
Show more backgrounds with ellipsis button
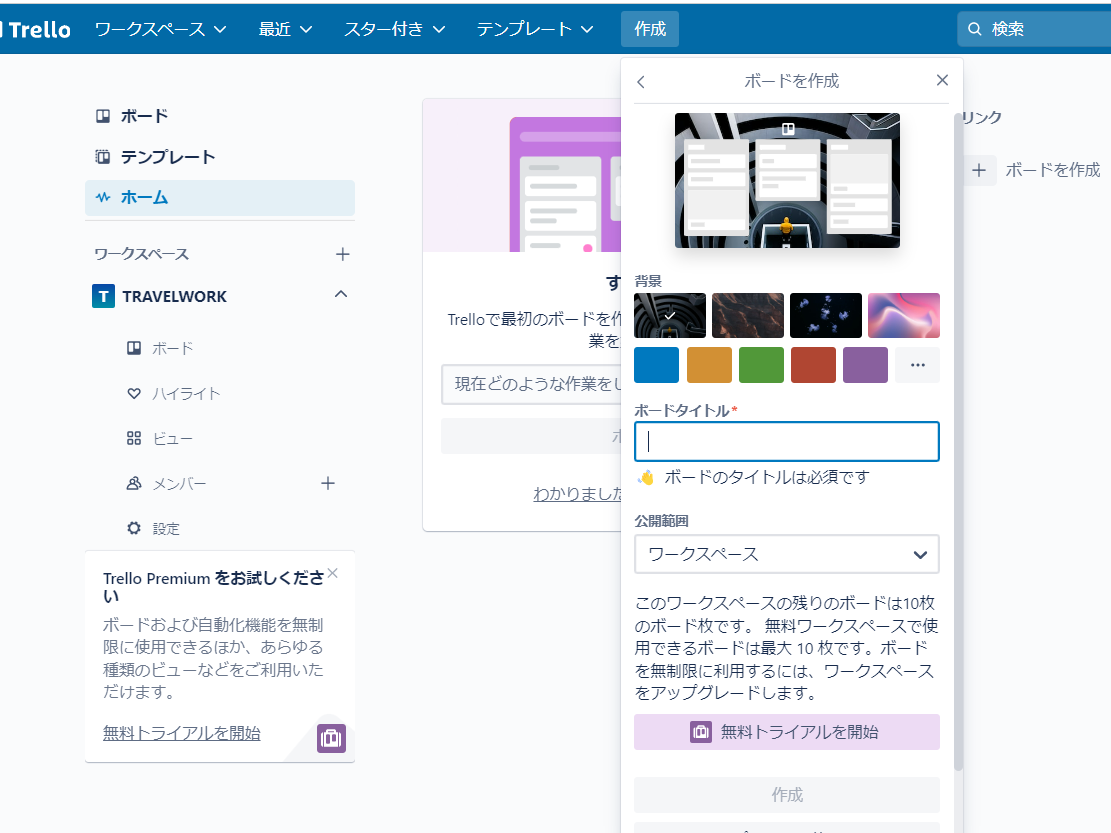click(918, 365)
